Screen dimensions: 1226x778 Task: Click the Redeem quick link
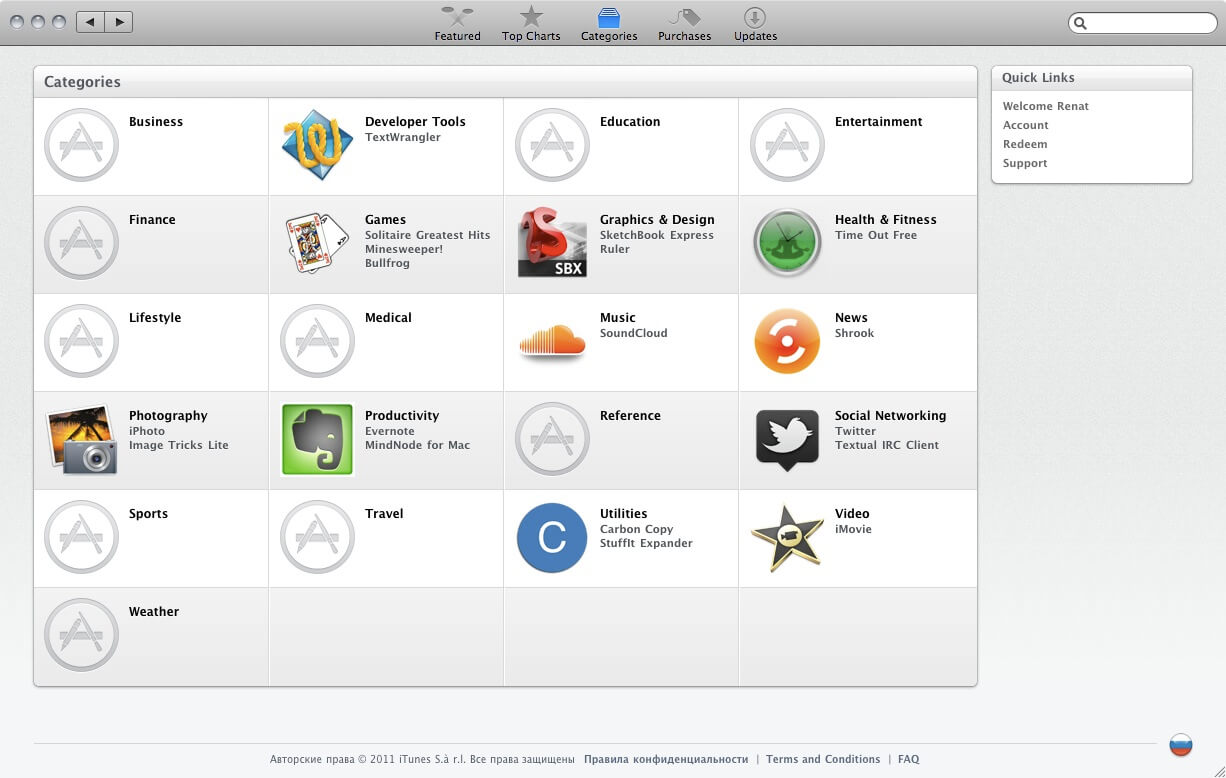(x=1025, y=144)
